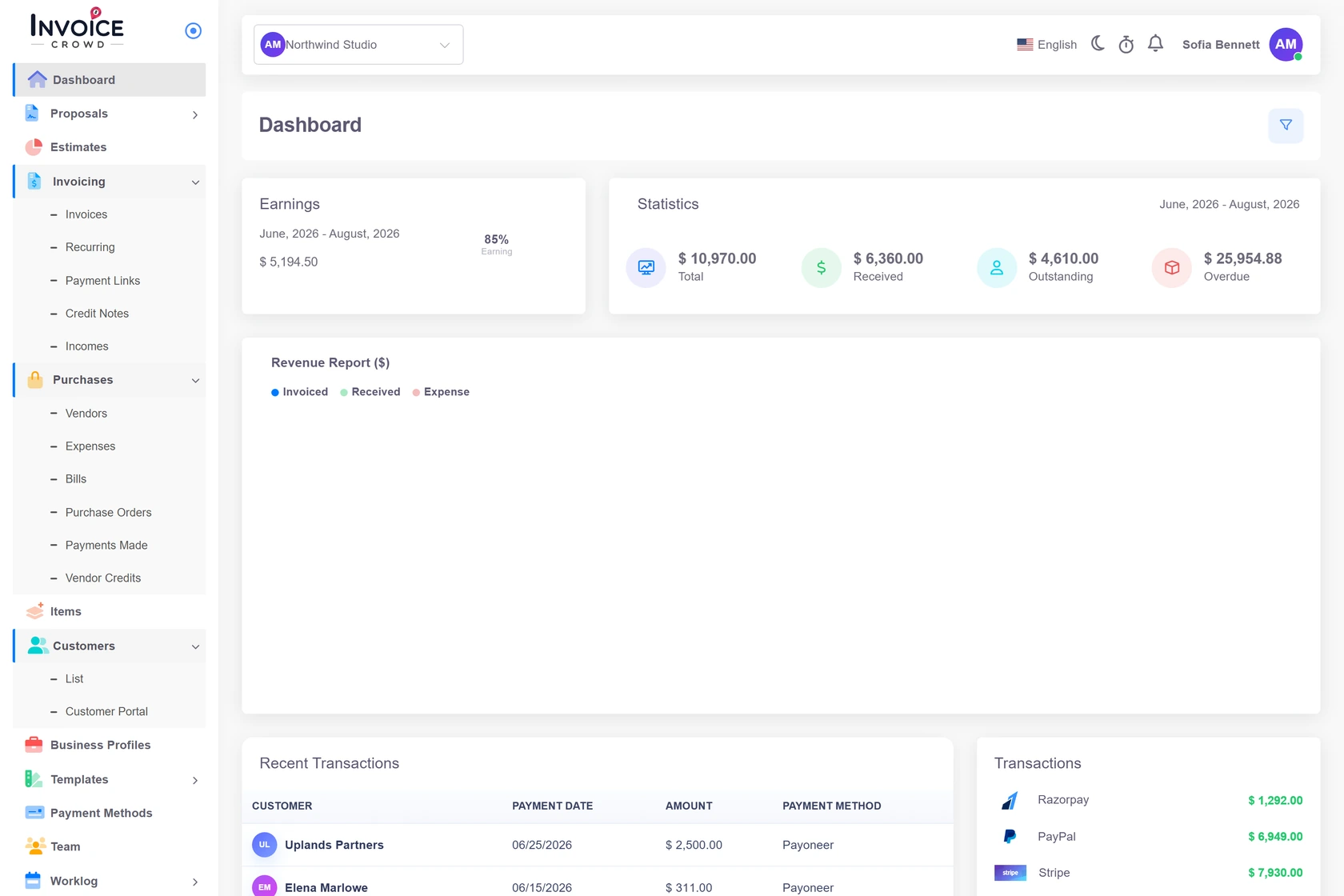The height and width of the screenshot is (896, 1344).
Task: Open Sofia Bennett user menu avatar
Action: click(1286, 45)
